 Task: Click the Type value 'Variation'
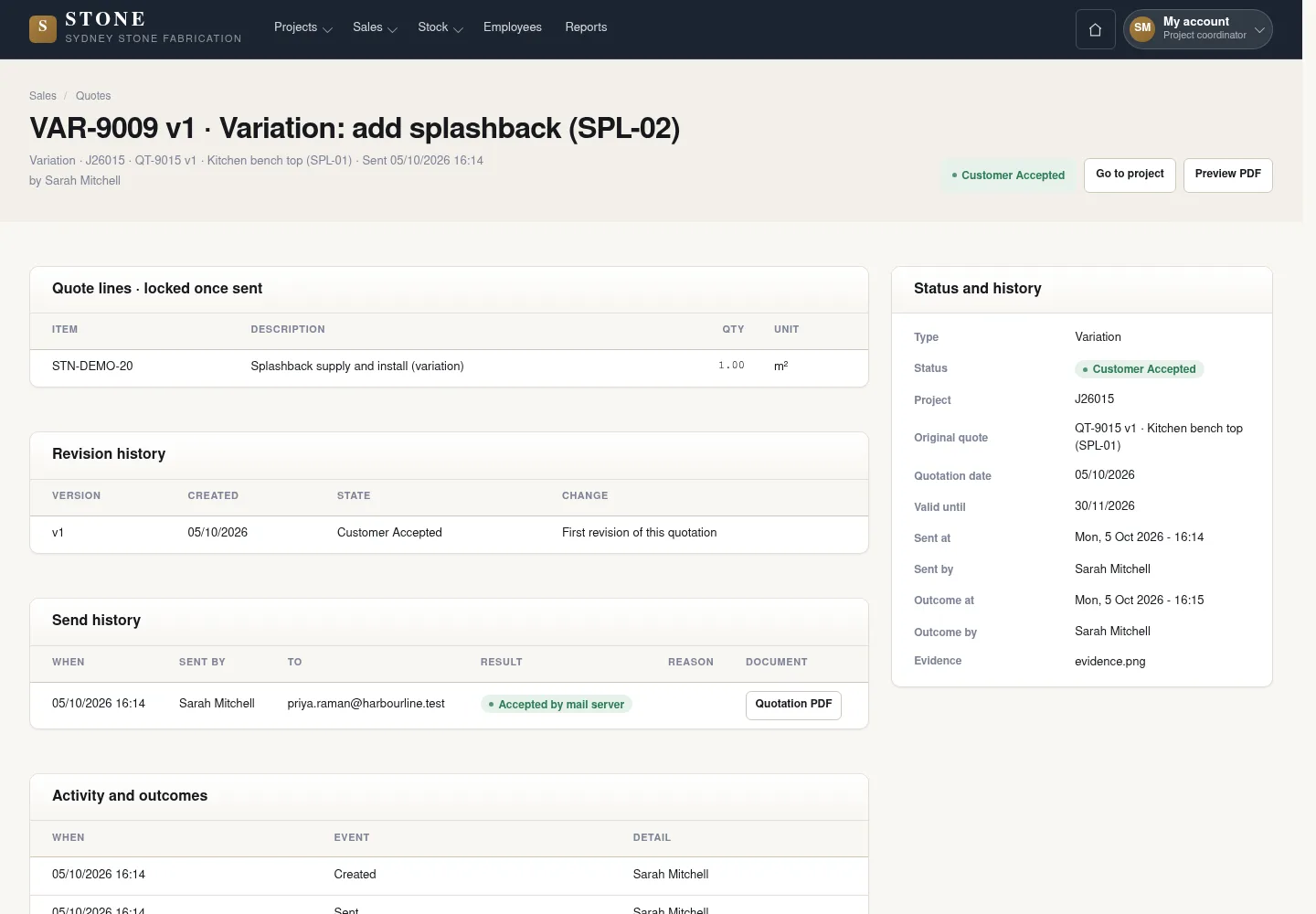tap(1098, 337)
